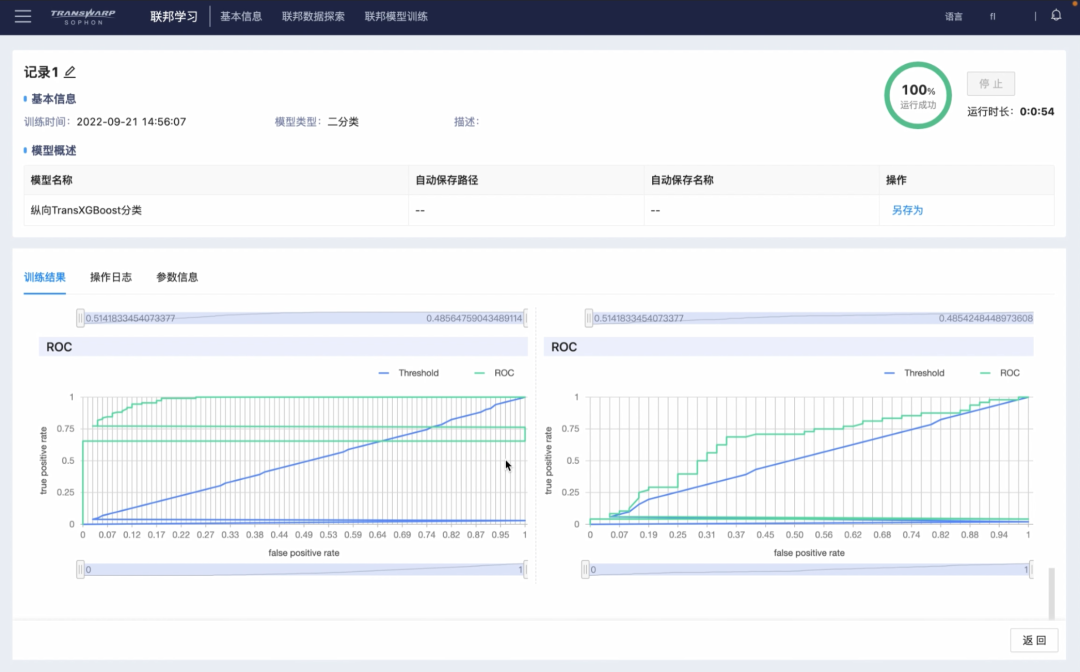Open the 联邦模型训练 menu item
Image resolution: width=1080 pixels, height=672 pixels.
[x=396, y=17]
